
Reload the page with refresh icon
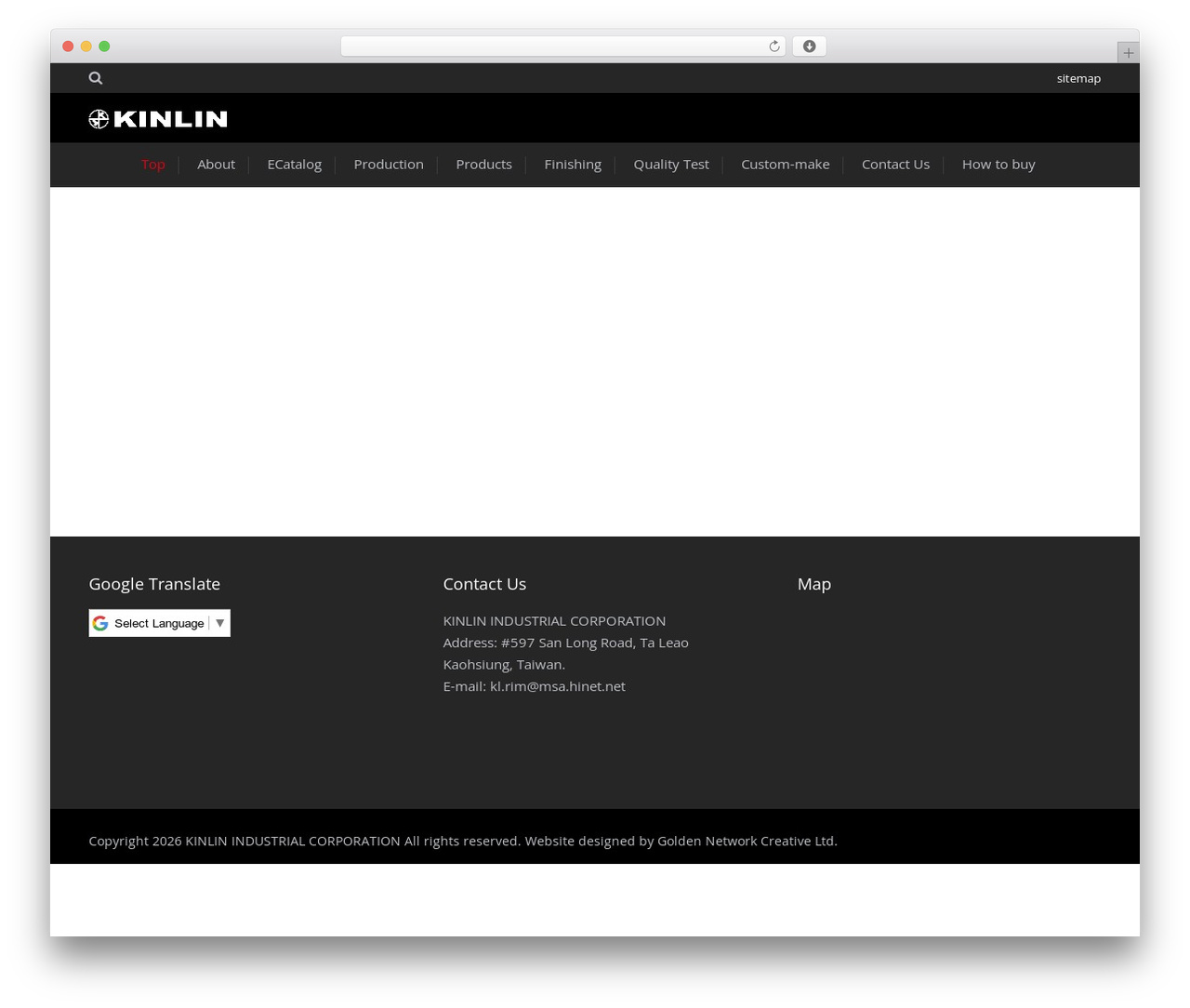tap(773, 46)
